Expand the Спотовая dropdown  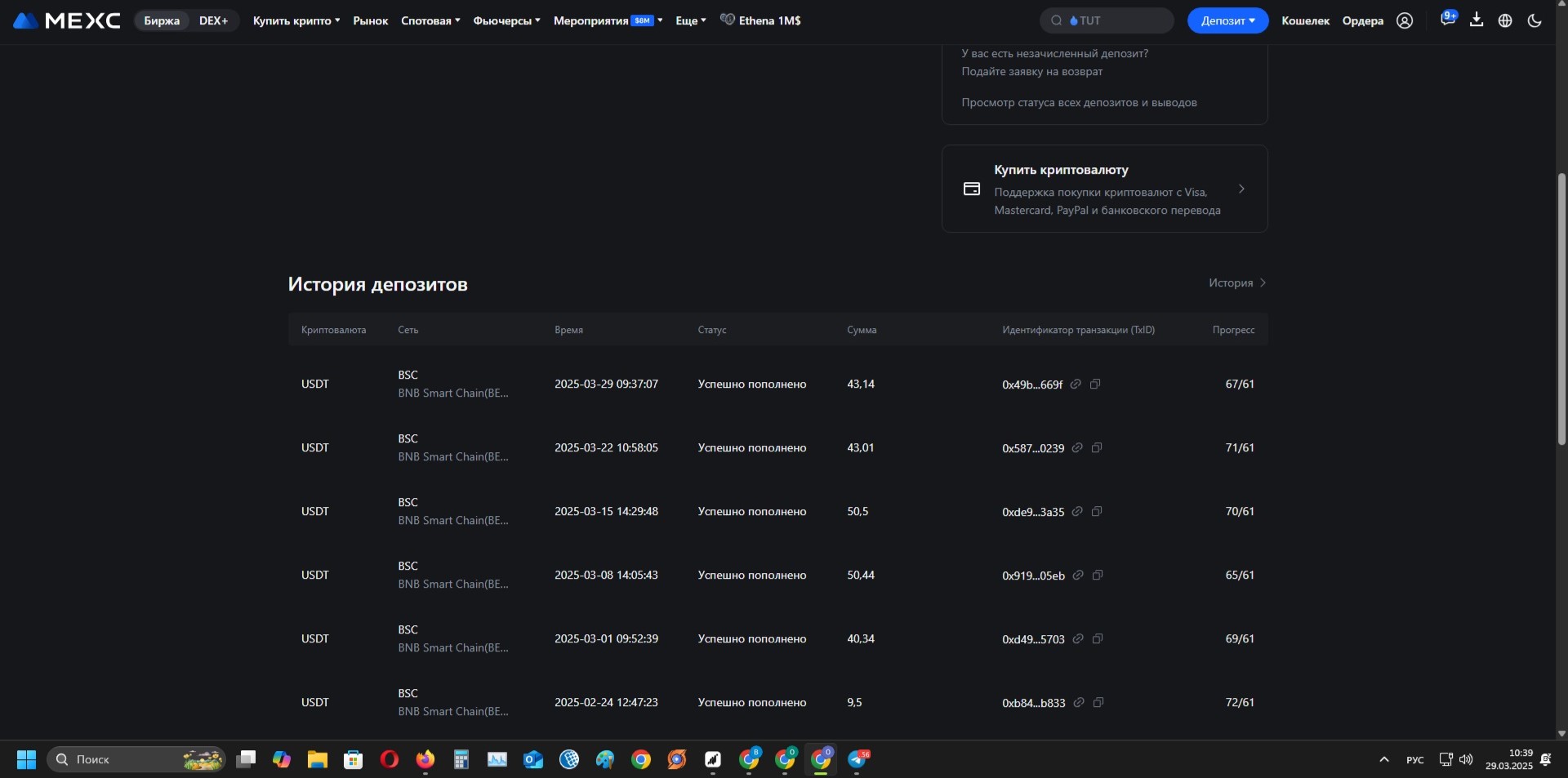[x=430, y=20]
